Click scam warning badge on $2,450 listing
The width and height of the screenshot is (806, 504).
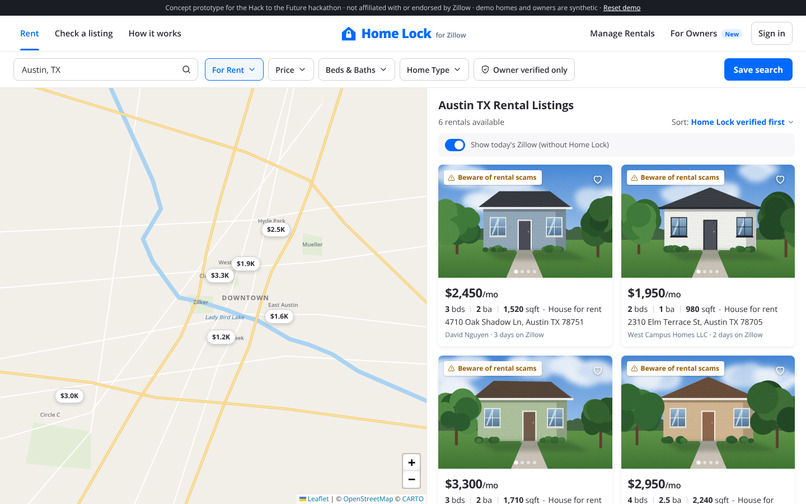point(492,177)
